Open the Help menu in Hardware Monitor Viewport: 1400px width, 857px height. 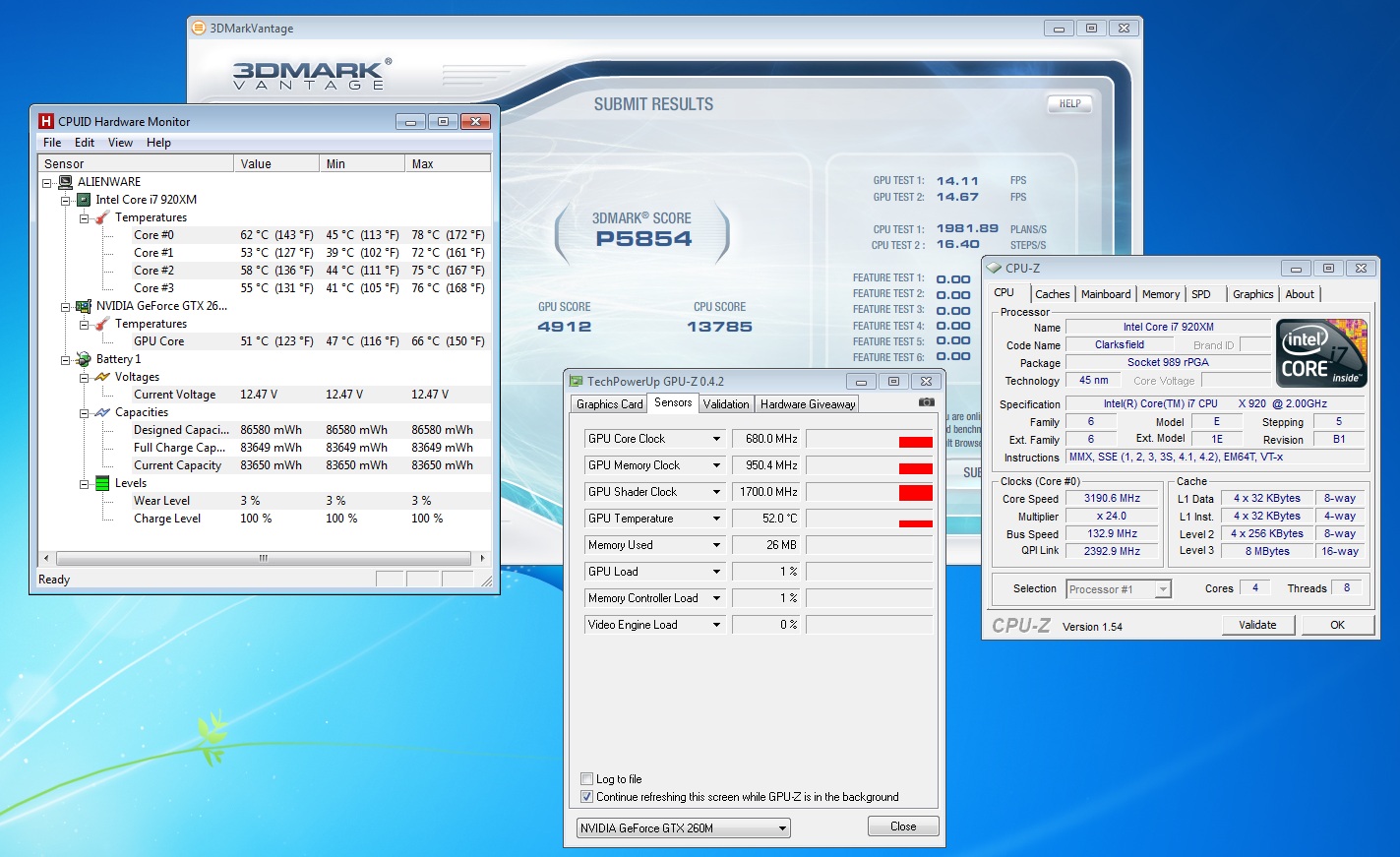[158, 143]
